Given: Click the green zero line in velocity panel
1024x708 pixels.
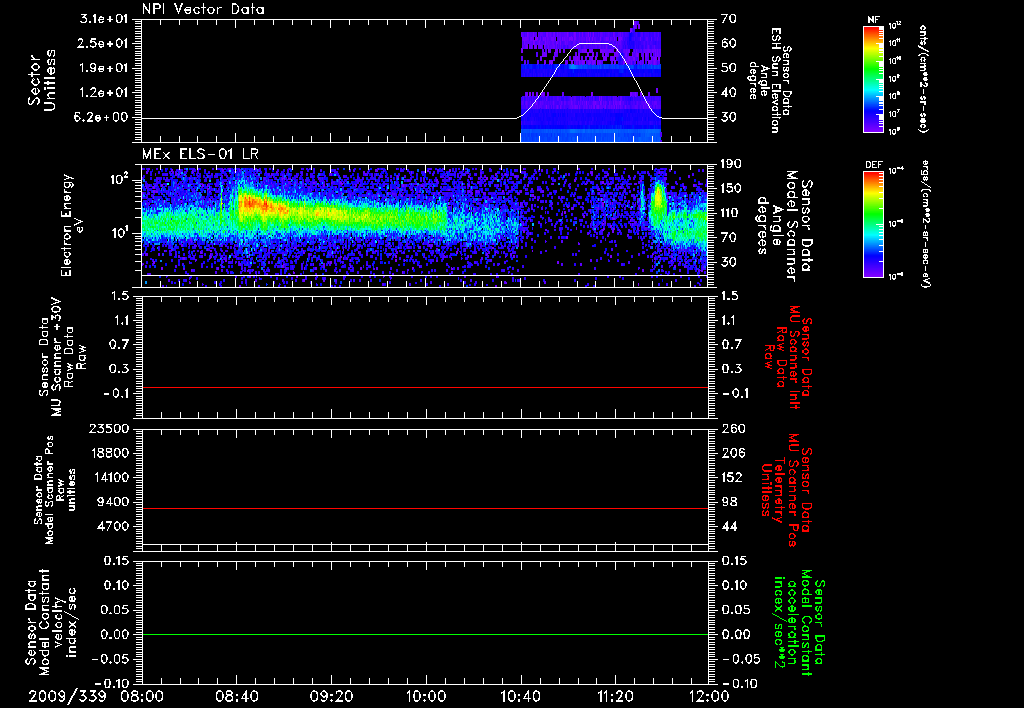Looking at the screenshot, I should pyautogui.click(x=425, y=634).
